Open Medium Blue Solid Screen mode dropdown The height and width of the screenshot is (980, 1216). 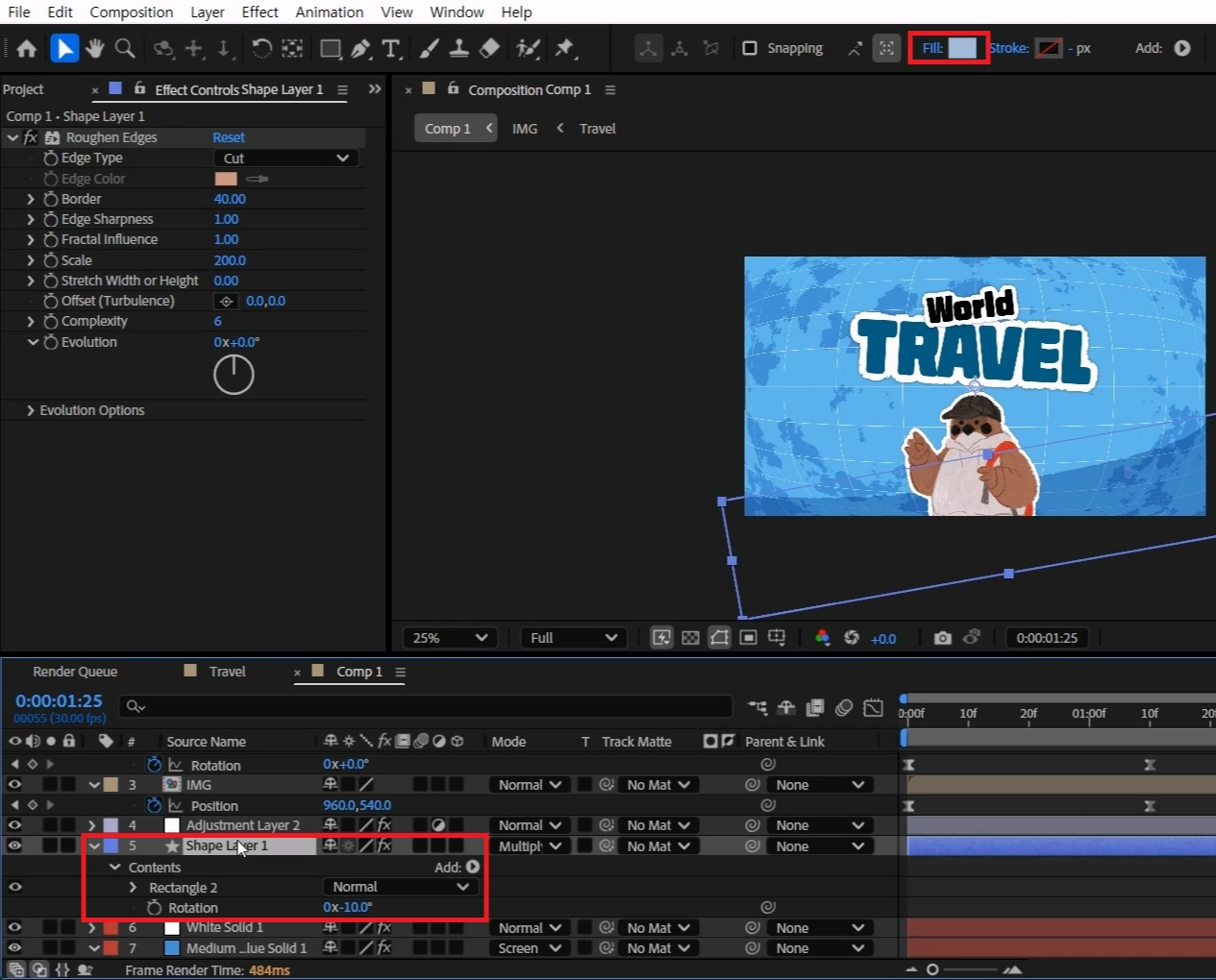(x=530, y=948)
